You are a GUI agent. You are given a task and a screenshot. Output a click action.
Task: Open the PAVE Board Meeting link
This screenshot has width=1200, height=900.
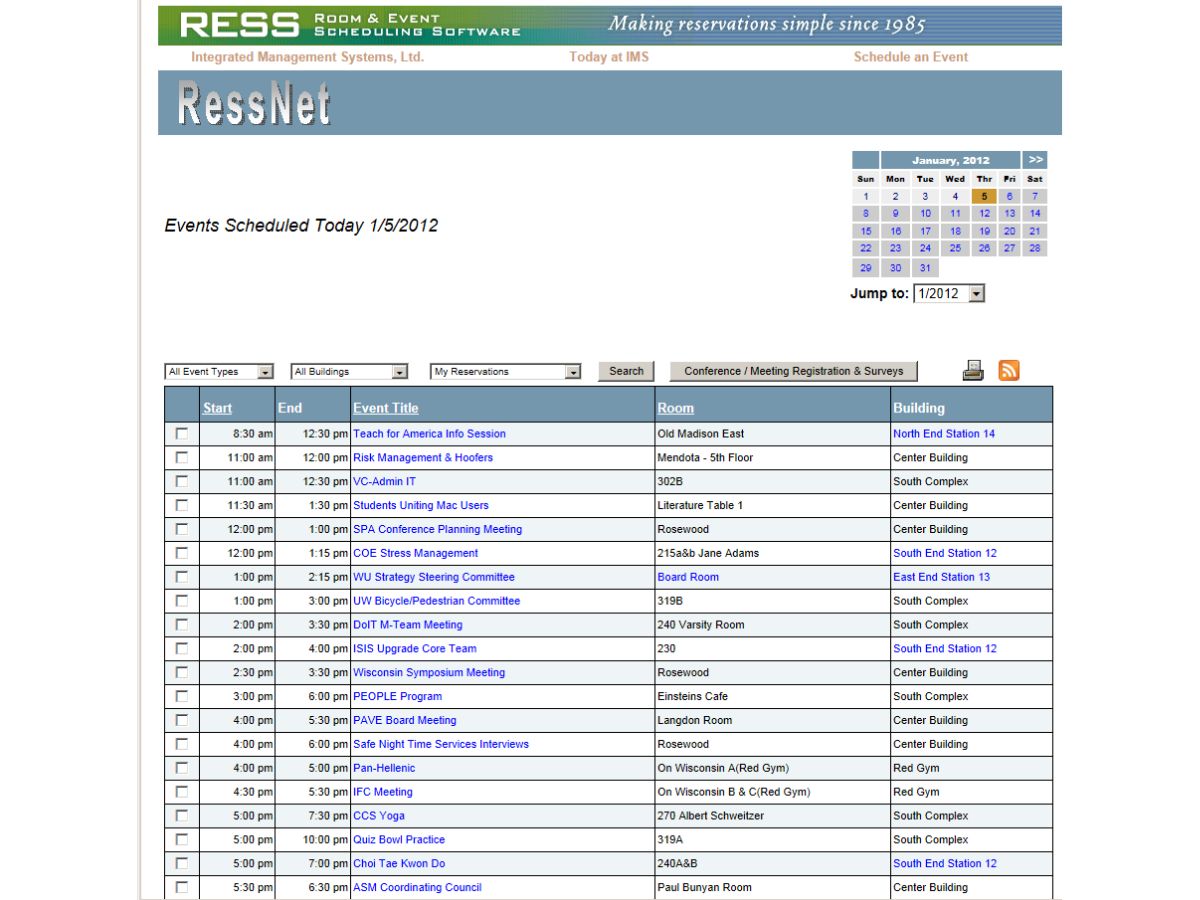point(405,721)
